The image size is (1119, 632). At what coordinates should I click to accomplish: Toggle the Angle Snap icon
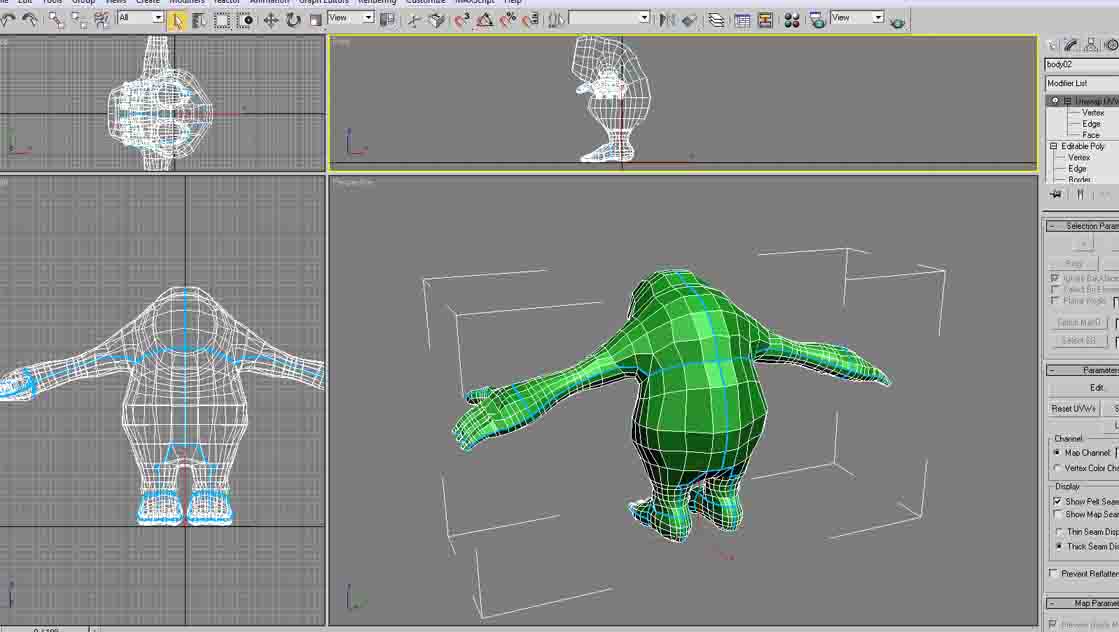click(485, 20)
